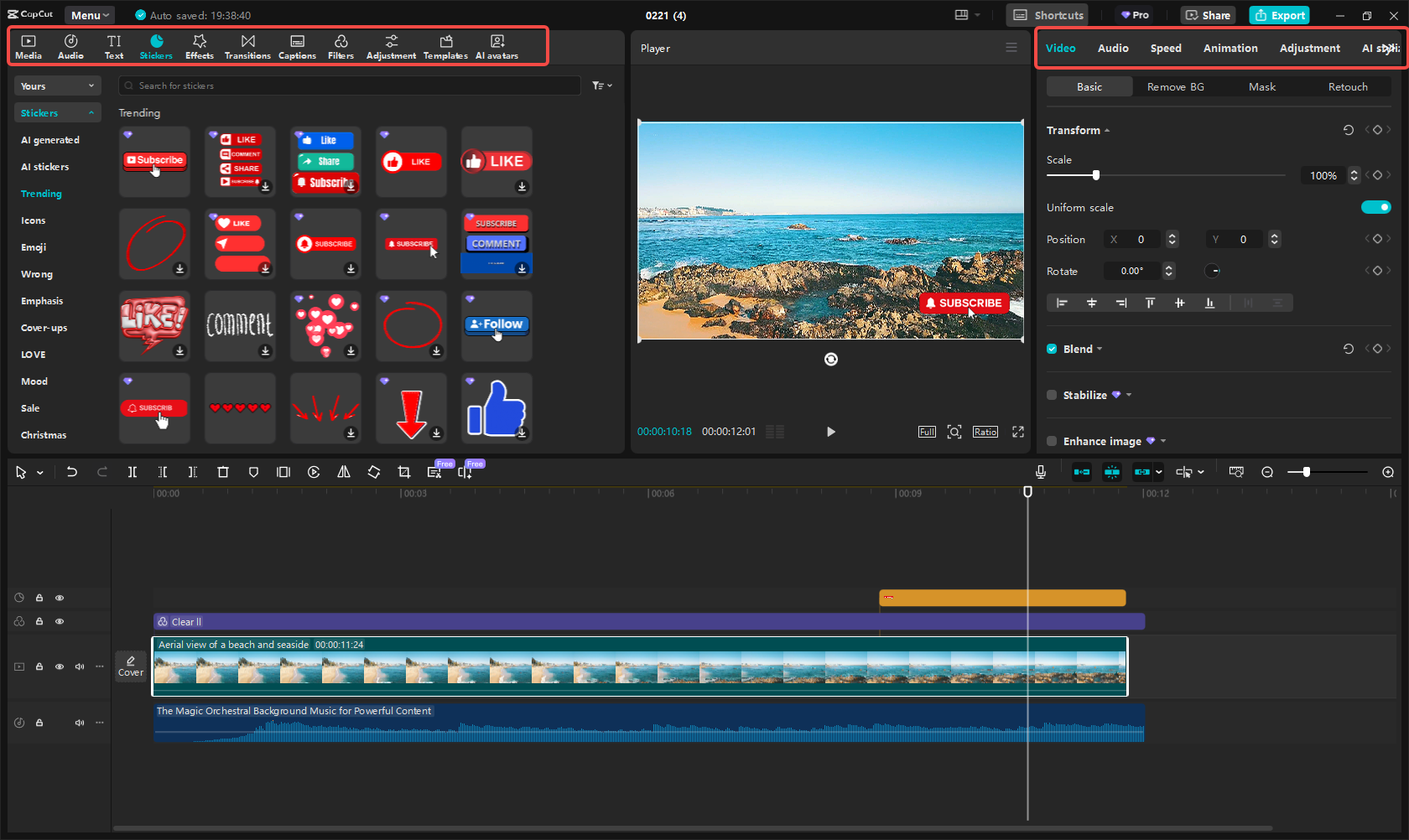Click the Crop icon in timeline toolbar
The height and width of the screenshot is (840, 1409).
[404, 472]
